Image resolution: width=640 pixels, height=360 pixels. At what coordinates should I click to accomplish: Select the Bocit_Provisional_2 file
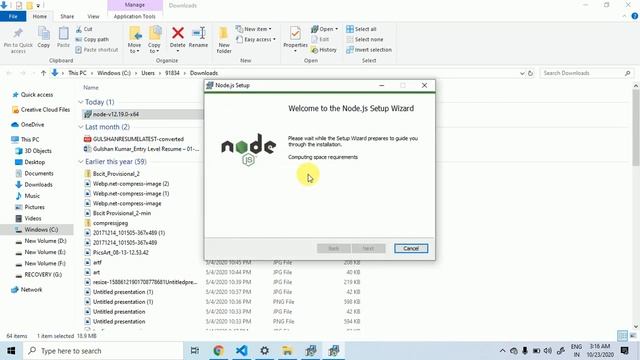(116, 174)
